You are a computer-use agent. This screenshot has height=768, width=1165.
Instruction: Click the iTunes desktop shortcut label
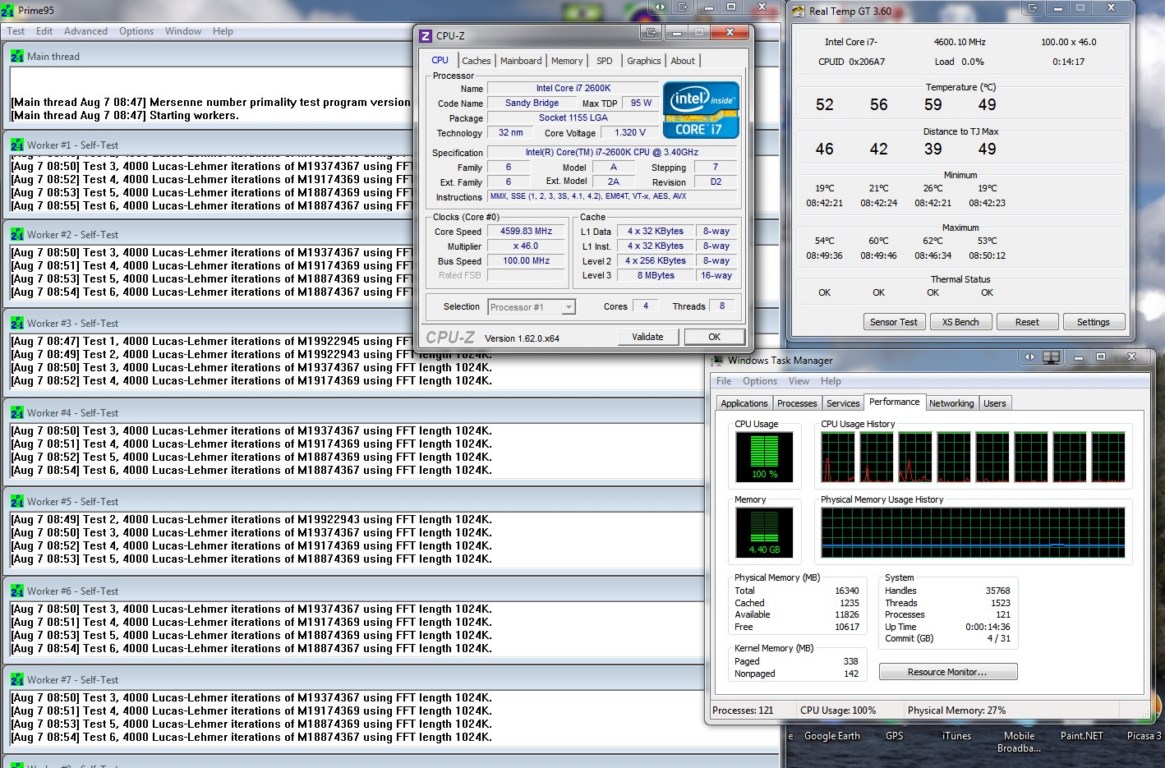[x=956, y=736]
